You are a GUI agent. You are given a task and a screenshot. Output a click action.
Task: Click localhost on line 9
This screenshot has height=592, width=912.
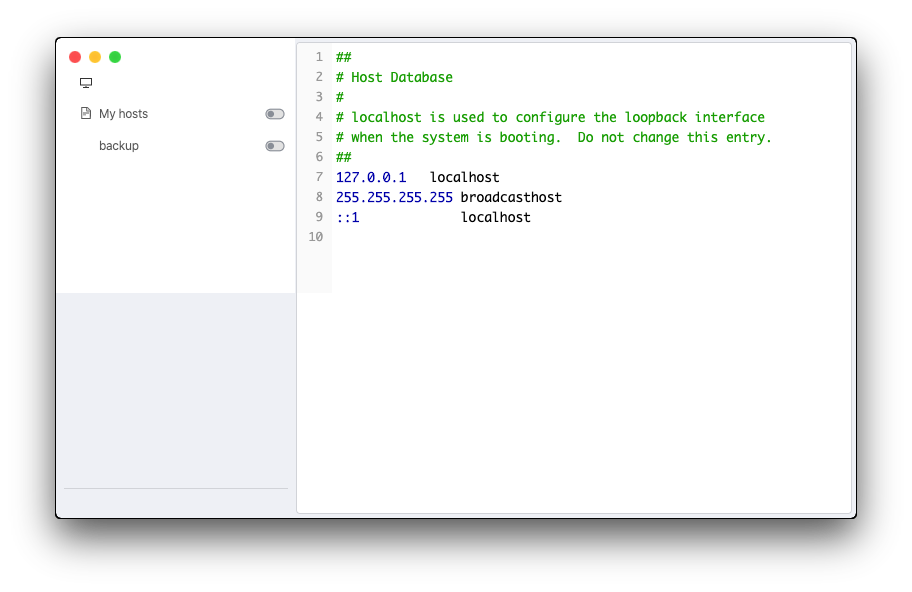click(x=496, y=217)
